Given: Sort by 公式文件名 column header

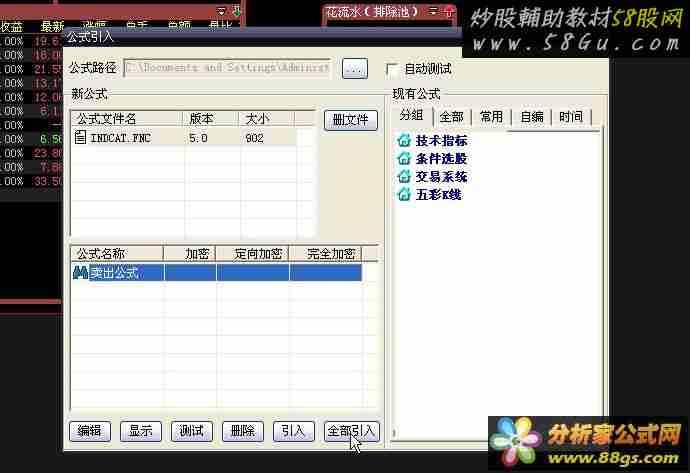Looking at the screenshot, I should pyautogui.click(x=127, y=119).
